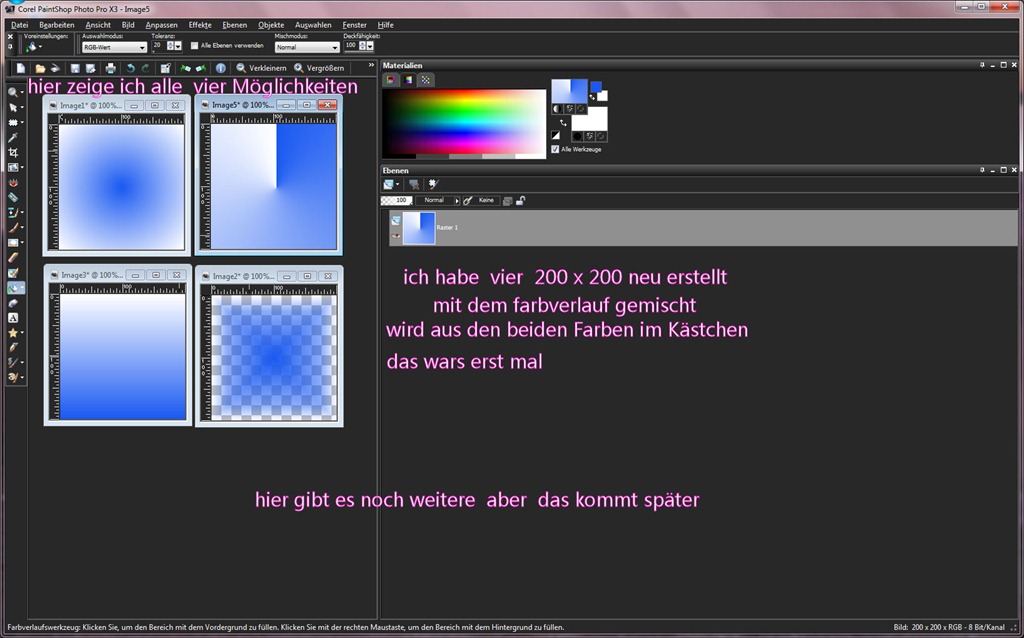Toggle foreground transparent material button
The width and height of the screenshot is (1024, 638).
point(581,108)
